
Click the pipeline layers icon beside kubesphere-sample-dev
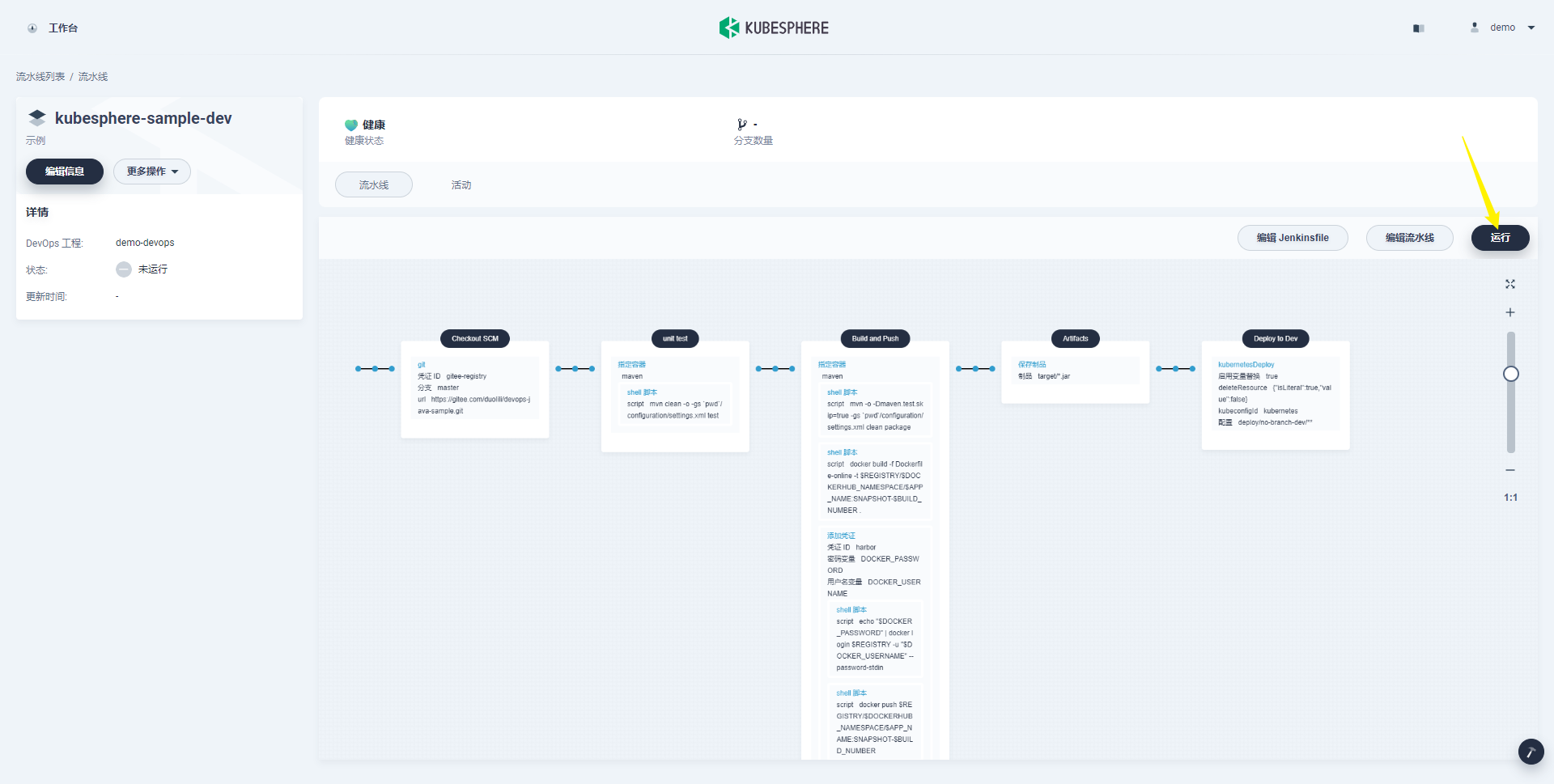click(x=37, y=118)
